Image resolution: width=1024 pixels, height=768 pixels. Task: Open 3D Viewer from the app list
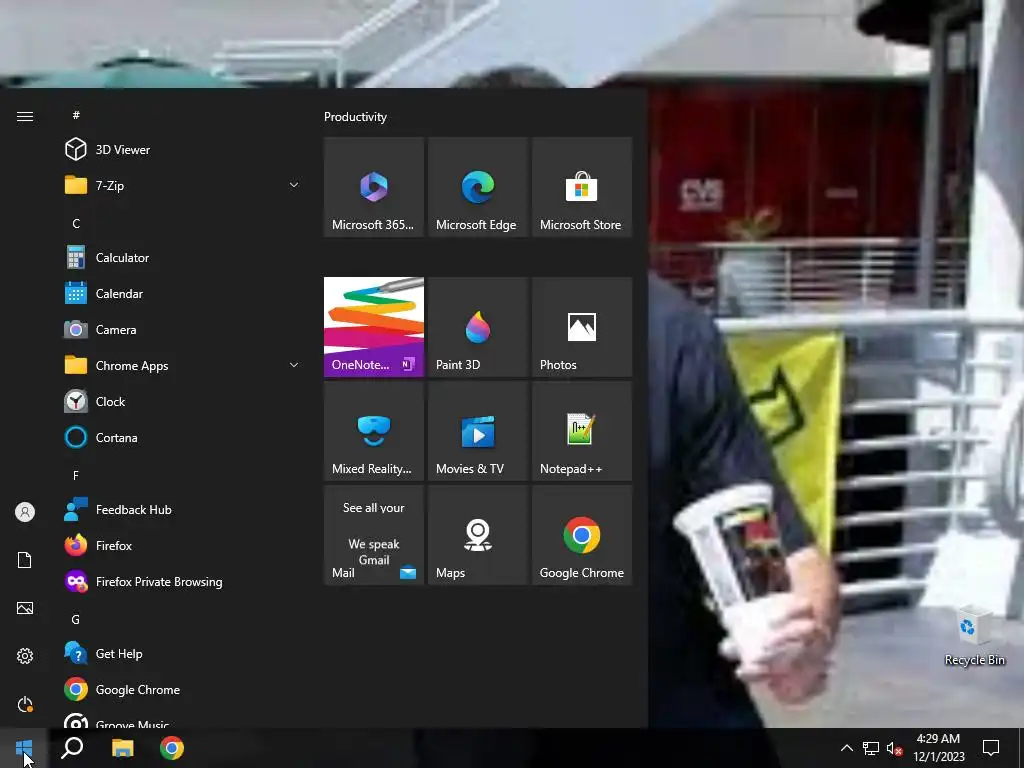183,150
